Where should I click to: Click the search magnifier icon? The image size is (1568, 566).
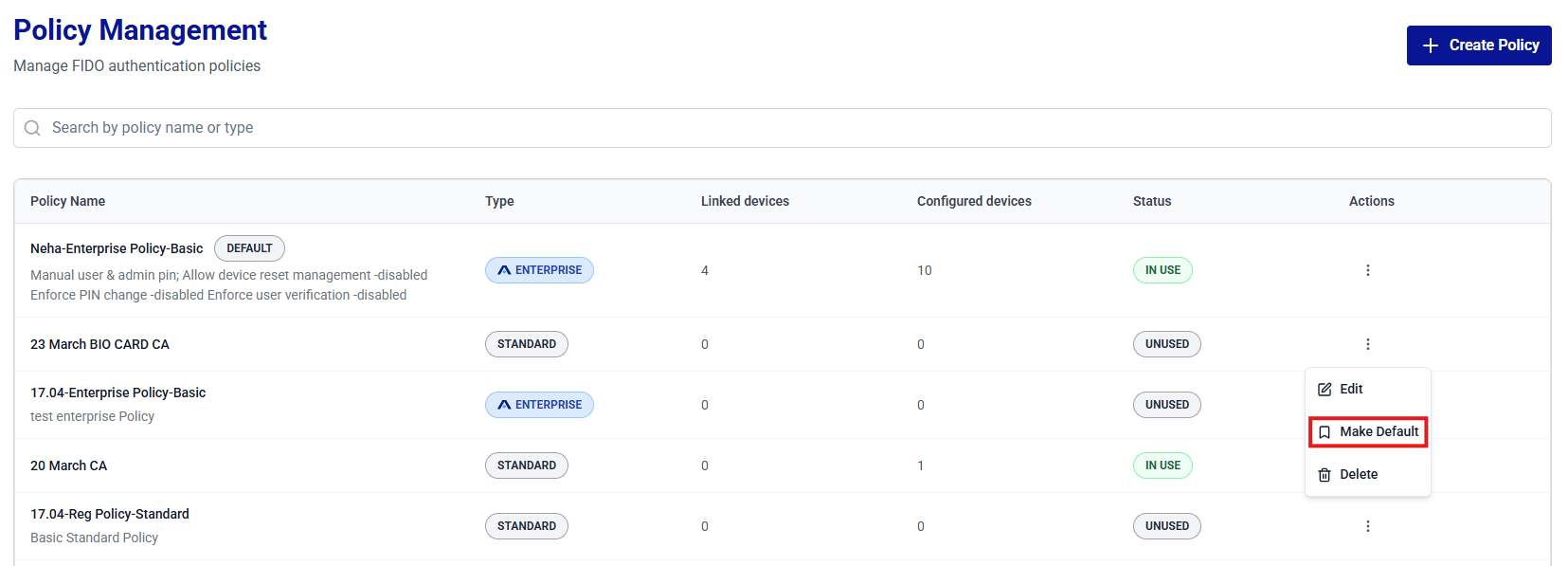(32, 128)
